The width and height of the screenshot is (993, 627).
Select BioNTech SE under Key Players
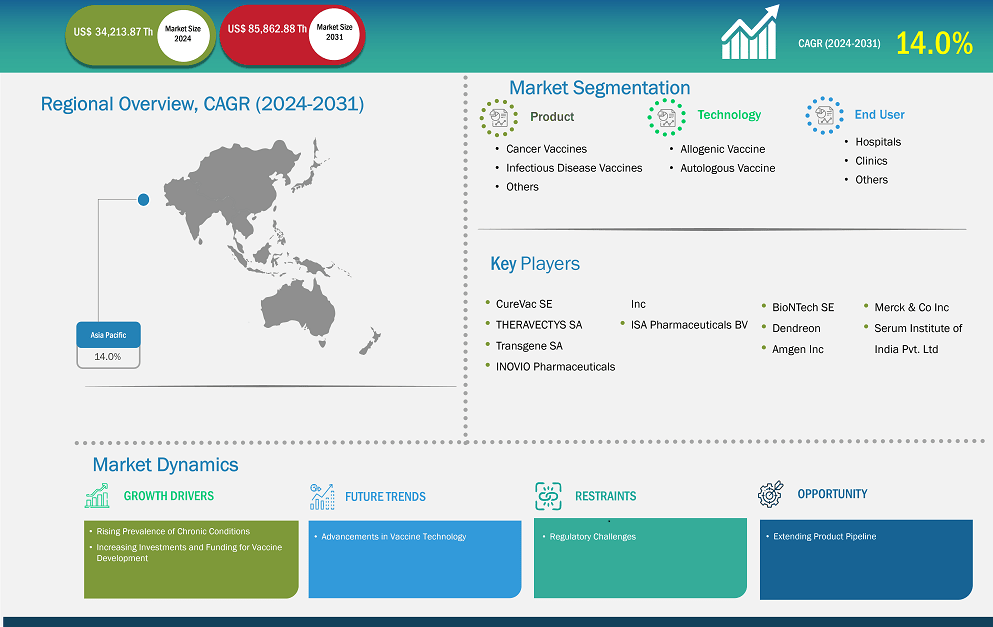[x=802, y=307]
